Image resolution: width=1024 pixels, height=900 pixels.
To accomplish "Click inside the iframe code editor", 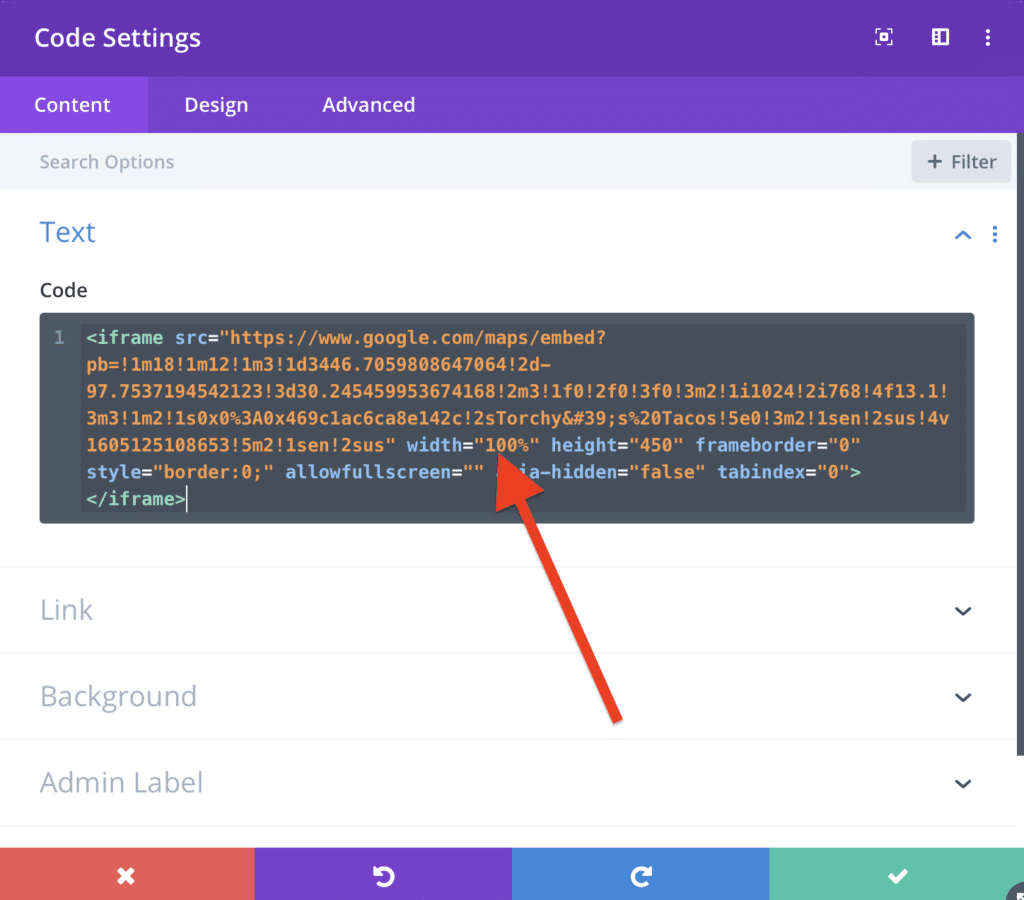I will [520, 418].
